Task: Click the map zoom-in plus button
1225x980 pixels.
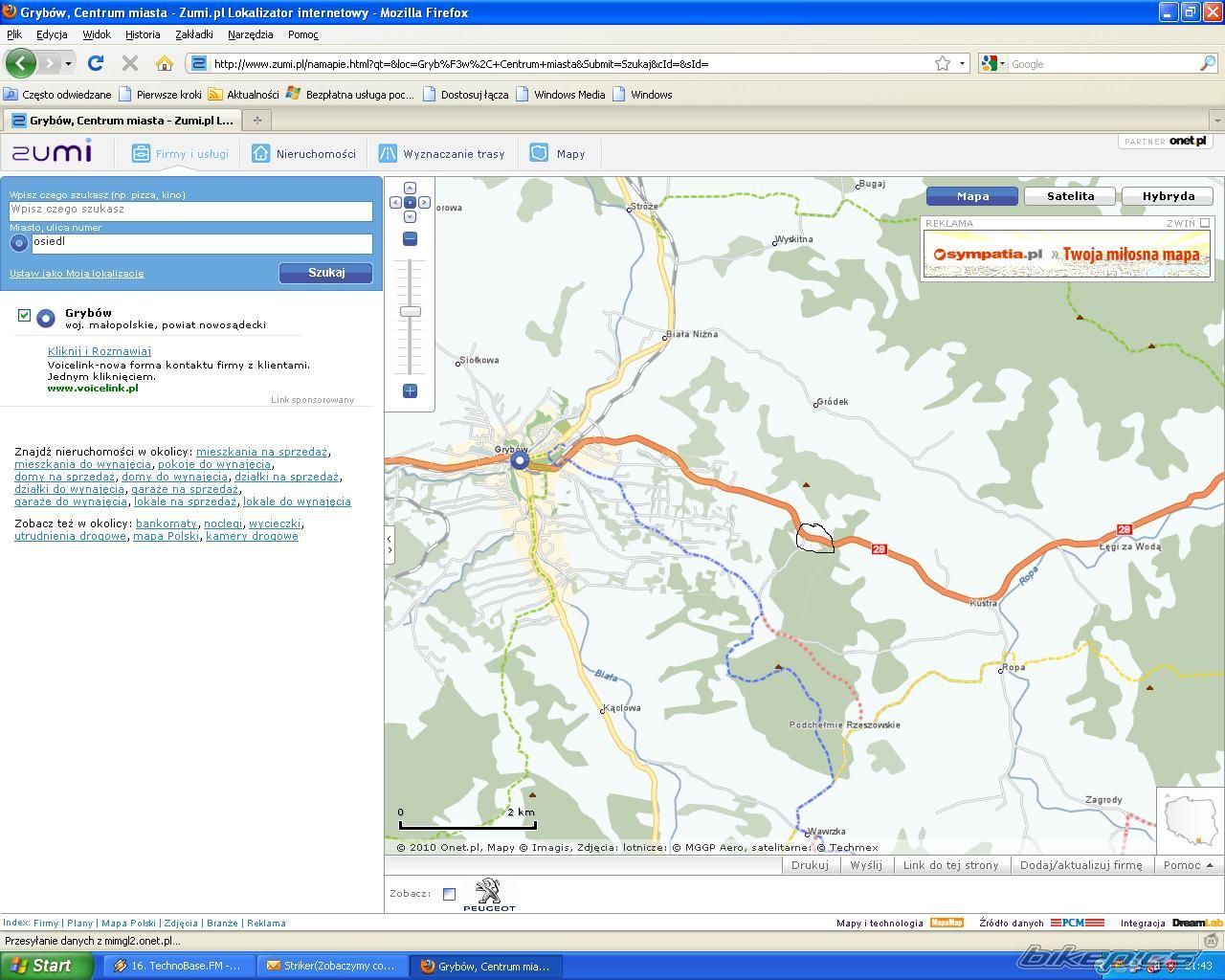Action: tap(410, 390)
